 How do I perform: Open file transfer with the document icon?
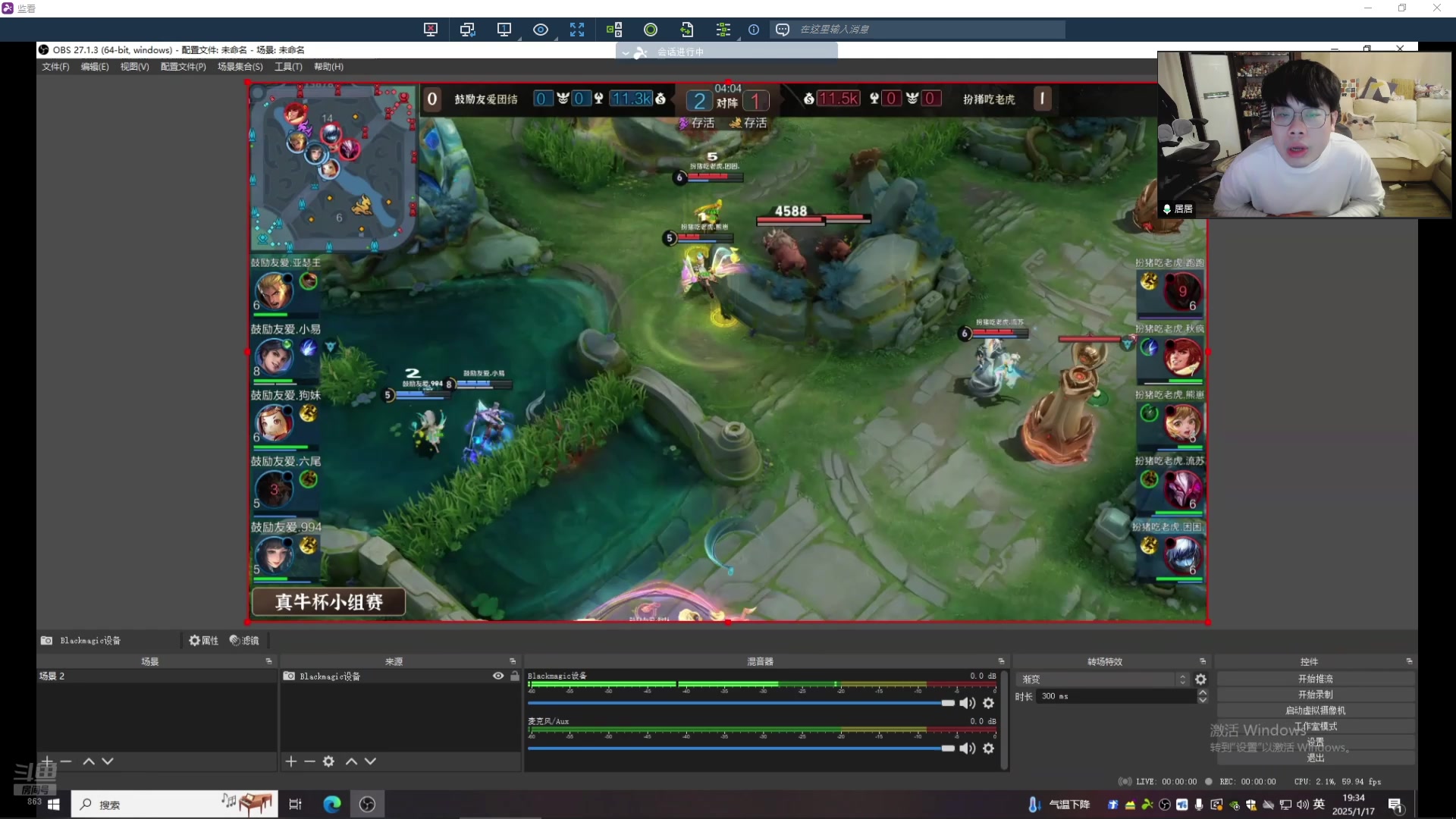tap(687, 30)
